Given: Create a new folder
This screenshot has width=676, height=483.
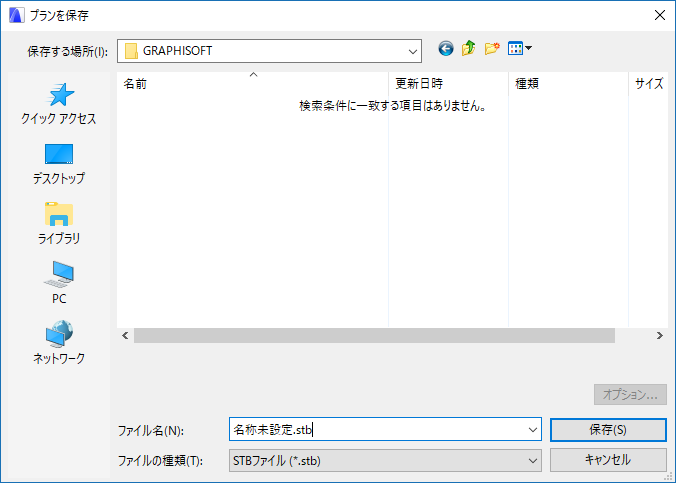Looking at the screenshot, I should tap(492, 48).
